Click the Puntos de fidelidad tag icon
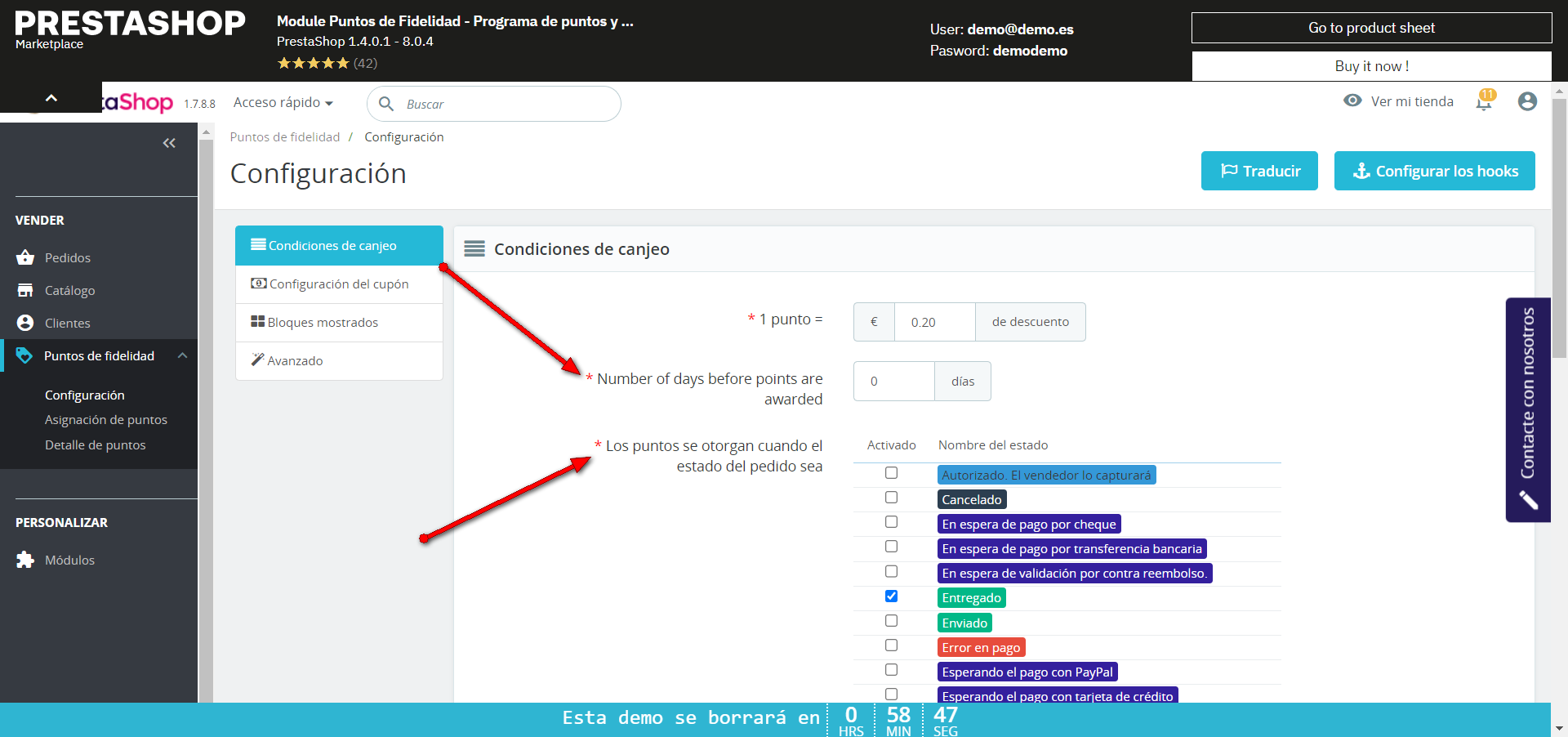 [24, 355]
